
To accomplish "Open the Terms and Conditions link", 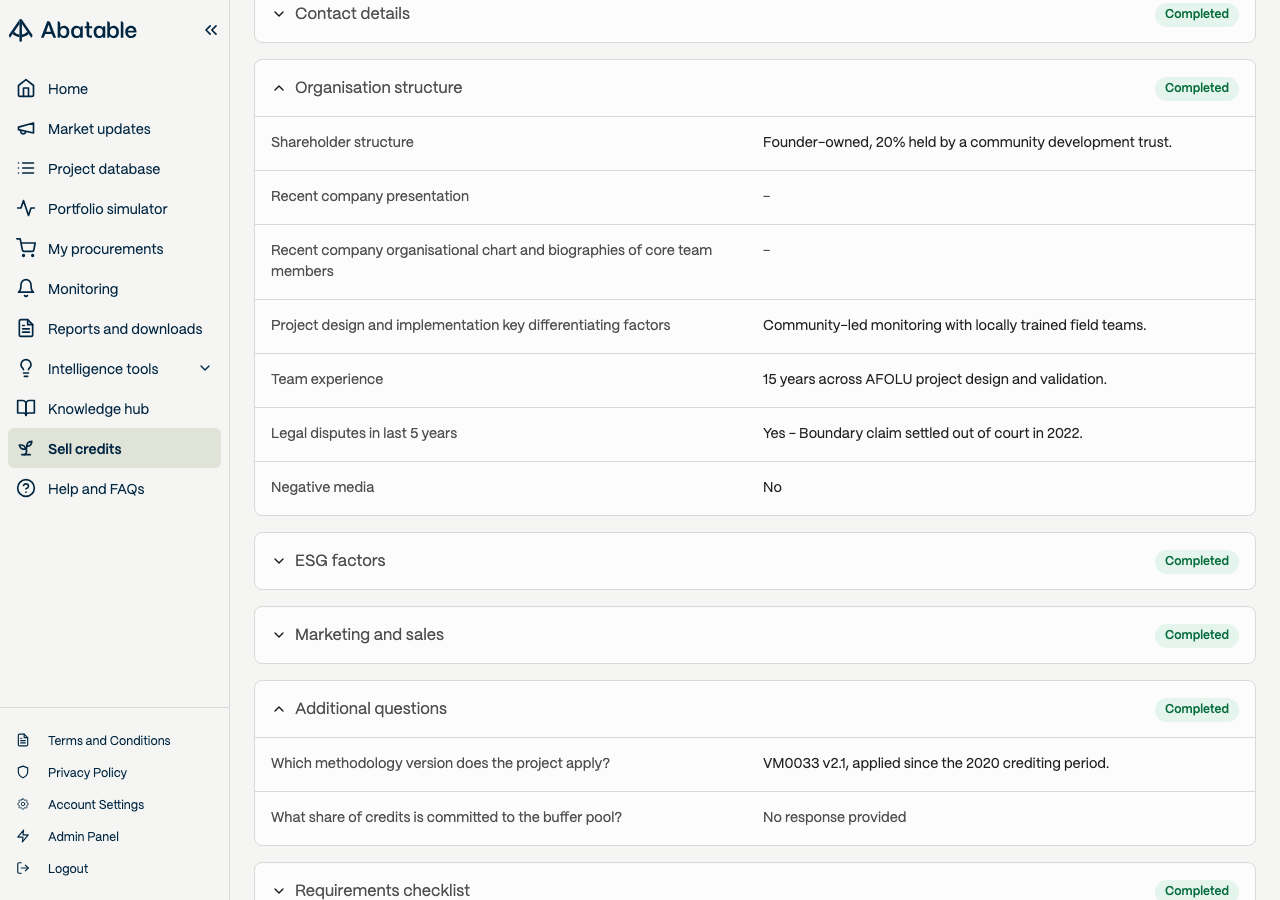I will 109,741.
